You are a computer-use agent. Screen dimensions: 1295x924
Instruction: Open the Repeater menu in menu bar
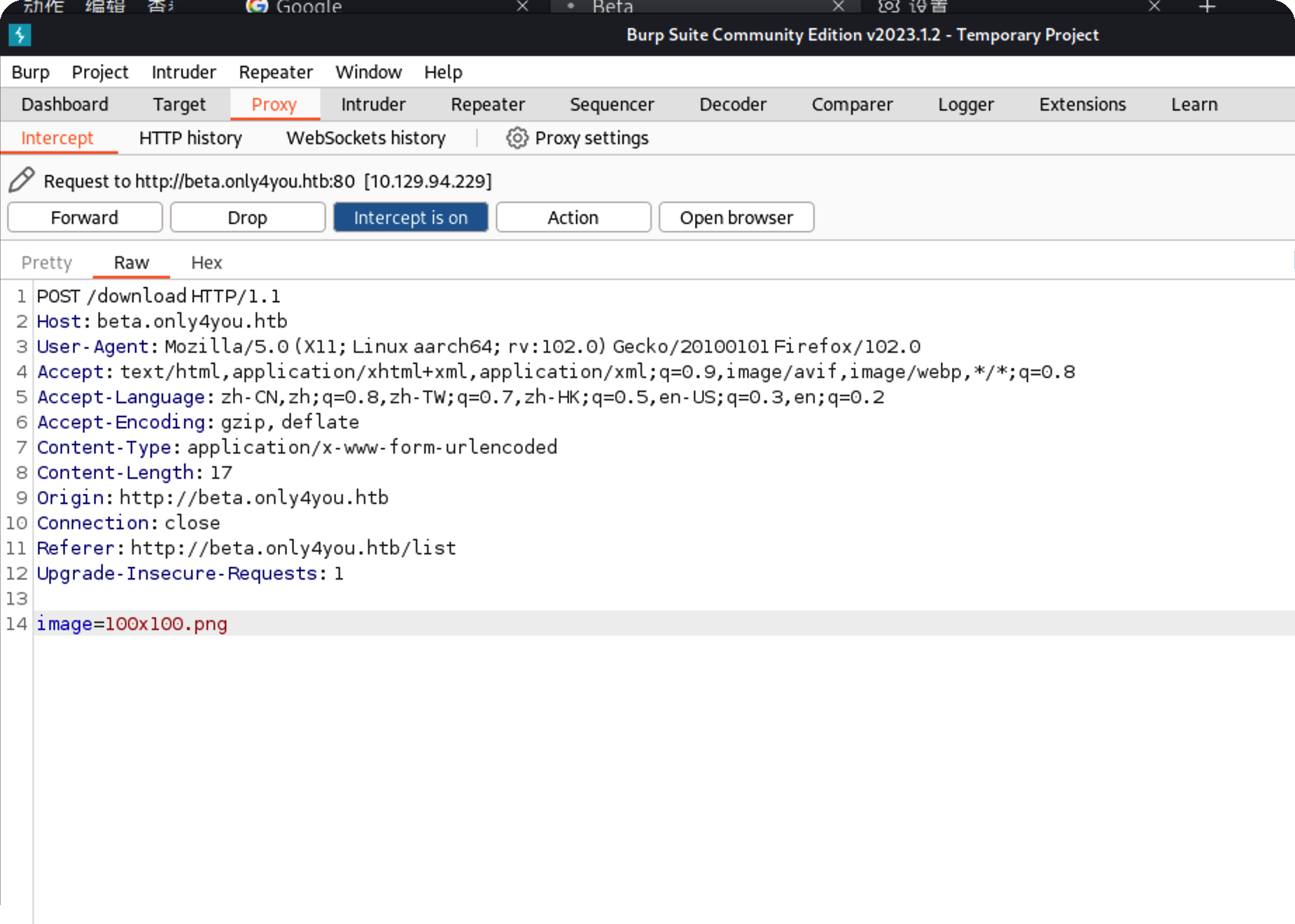[276, 72]
